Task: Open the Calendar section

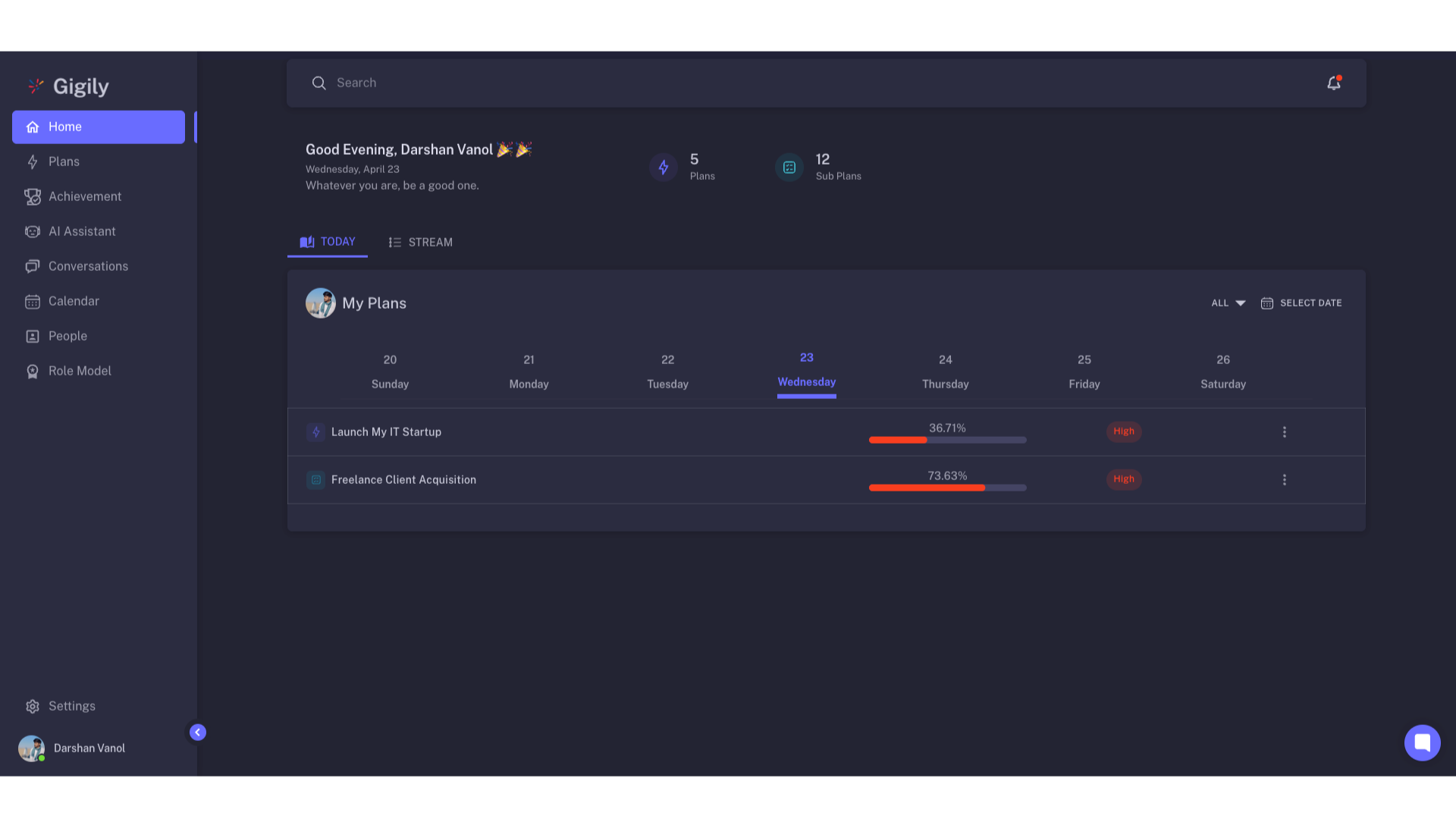Action: (x=74, y=301)
